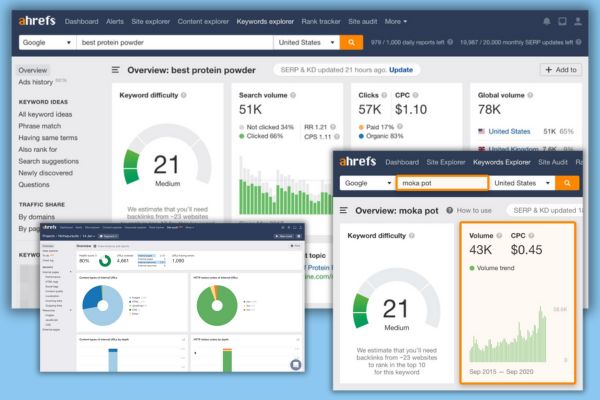Click the info icon next to Global volume
The height and width of the screenshot is (400, 600).
(530, 95)
